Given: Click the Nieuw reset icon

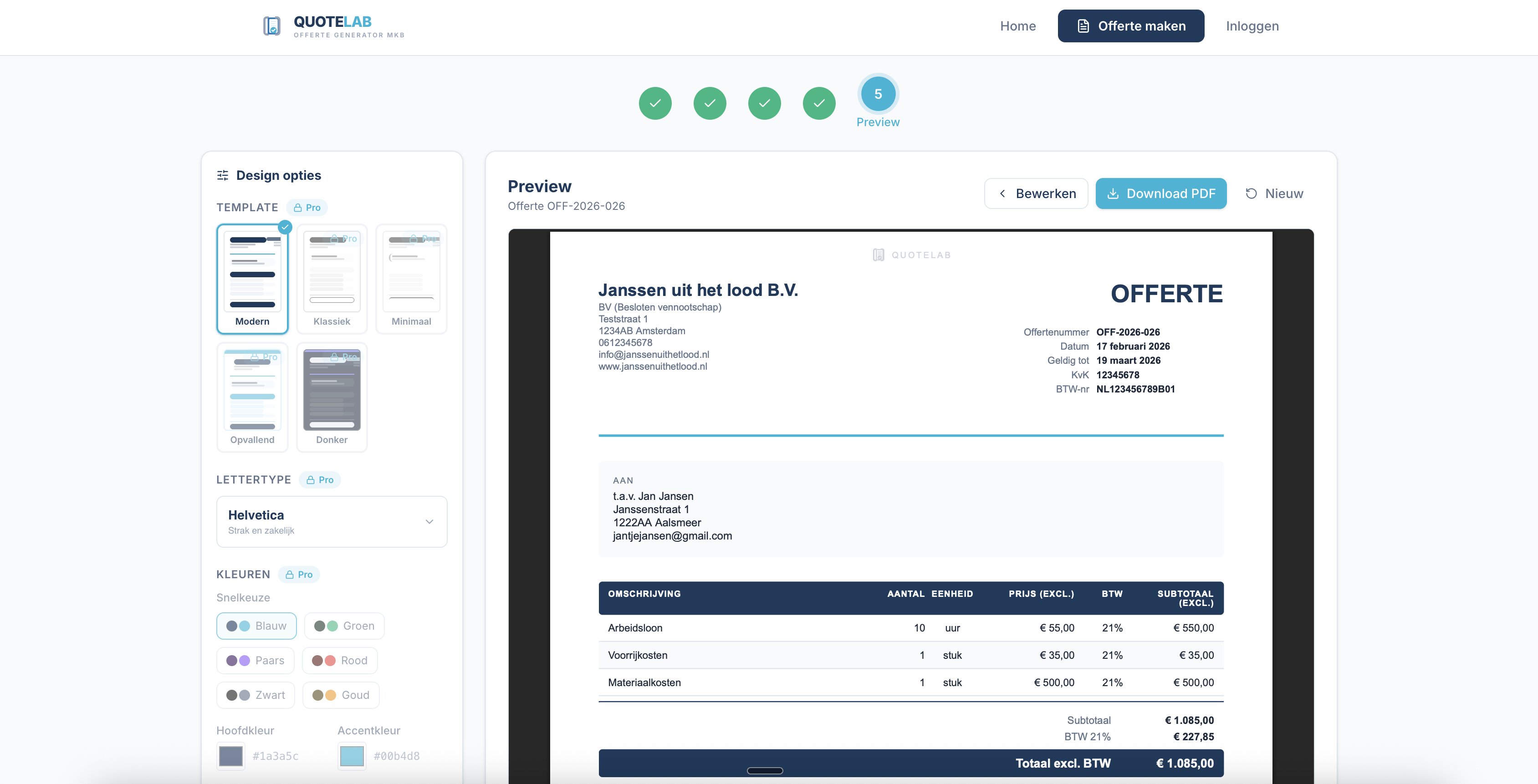Looking at the screenshot, I should [x=1252, y=193].
